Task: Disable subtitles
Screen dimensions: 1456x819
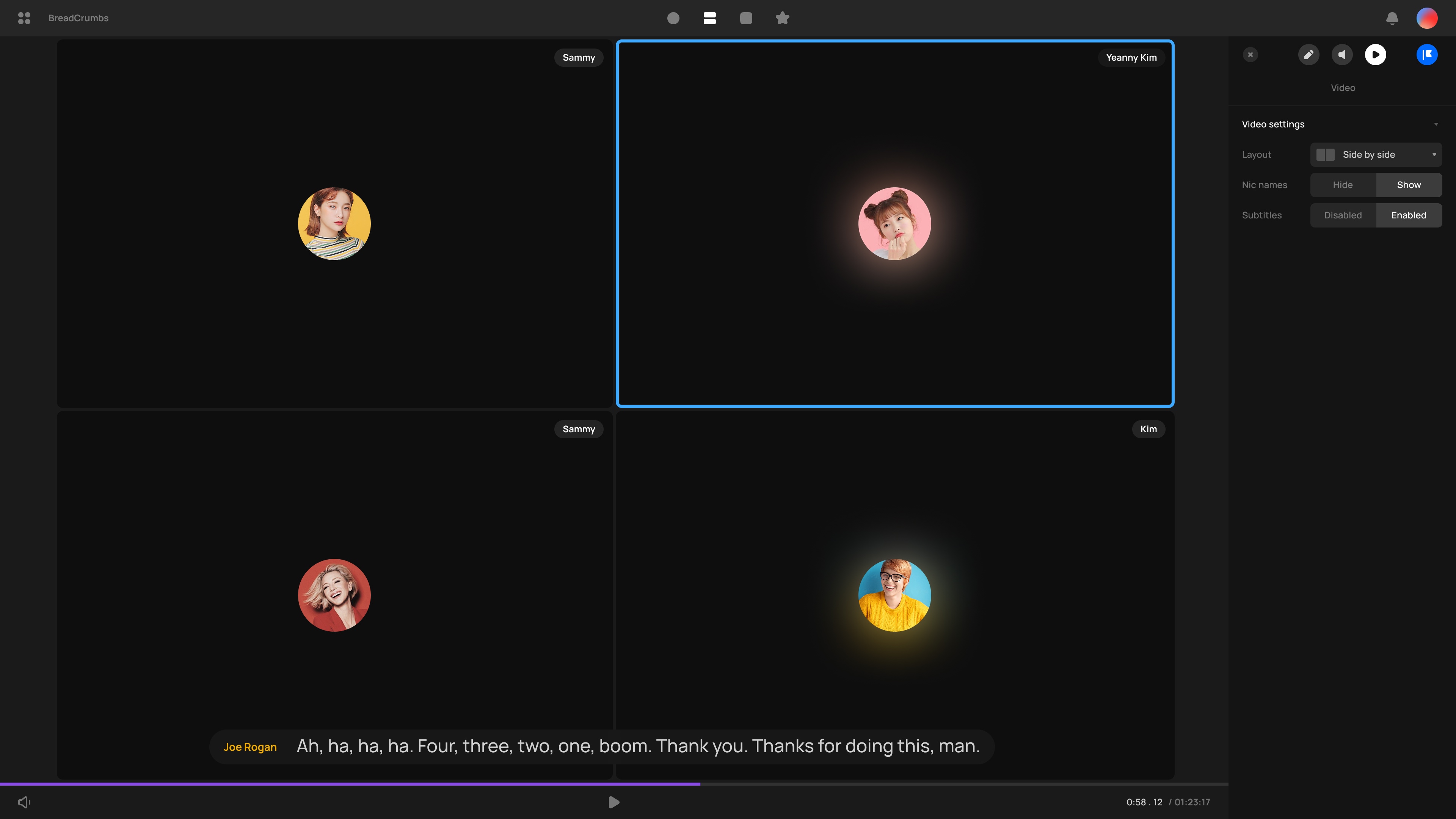Action: [1342, 215]
